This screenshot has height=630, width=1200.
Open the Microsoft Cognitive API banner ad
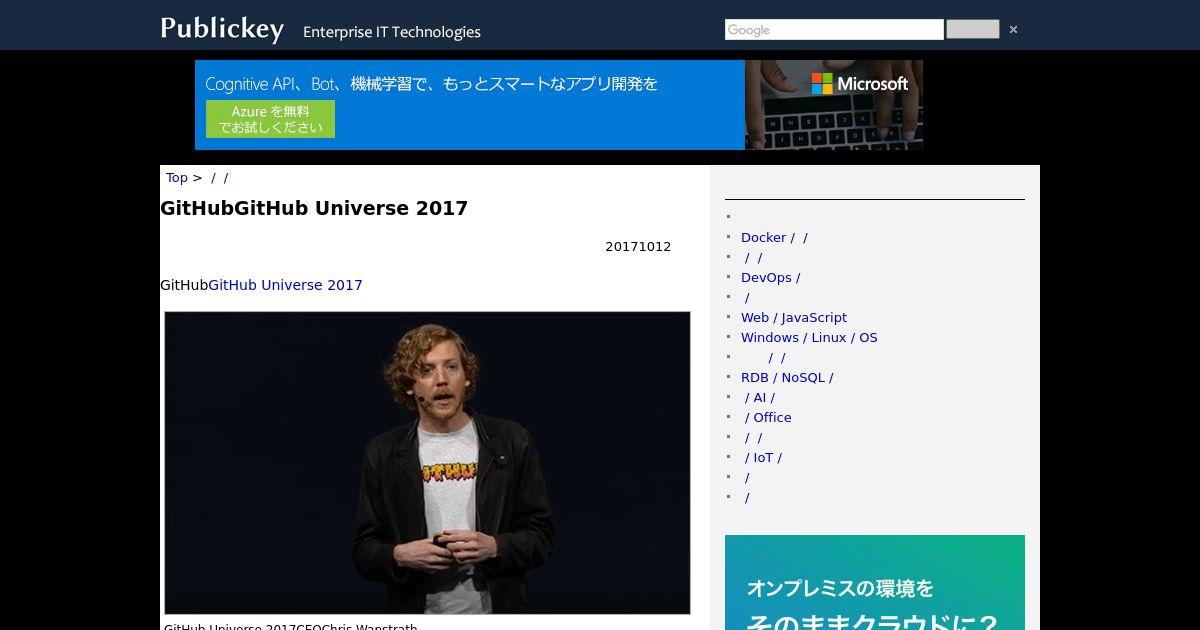[559, 105]
